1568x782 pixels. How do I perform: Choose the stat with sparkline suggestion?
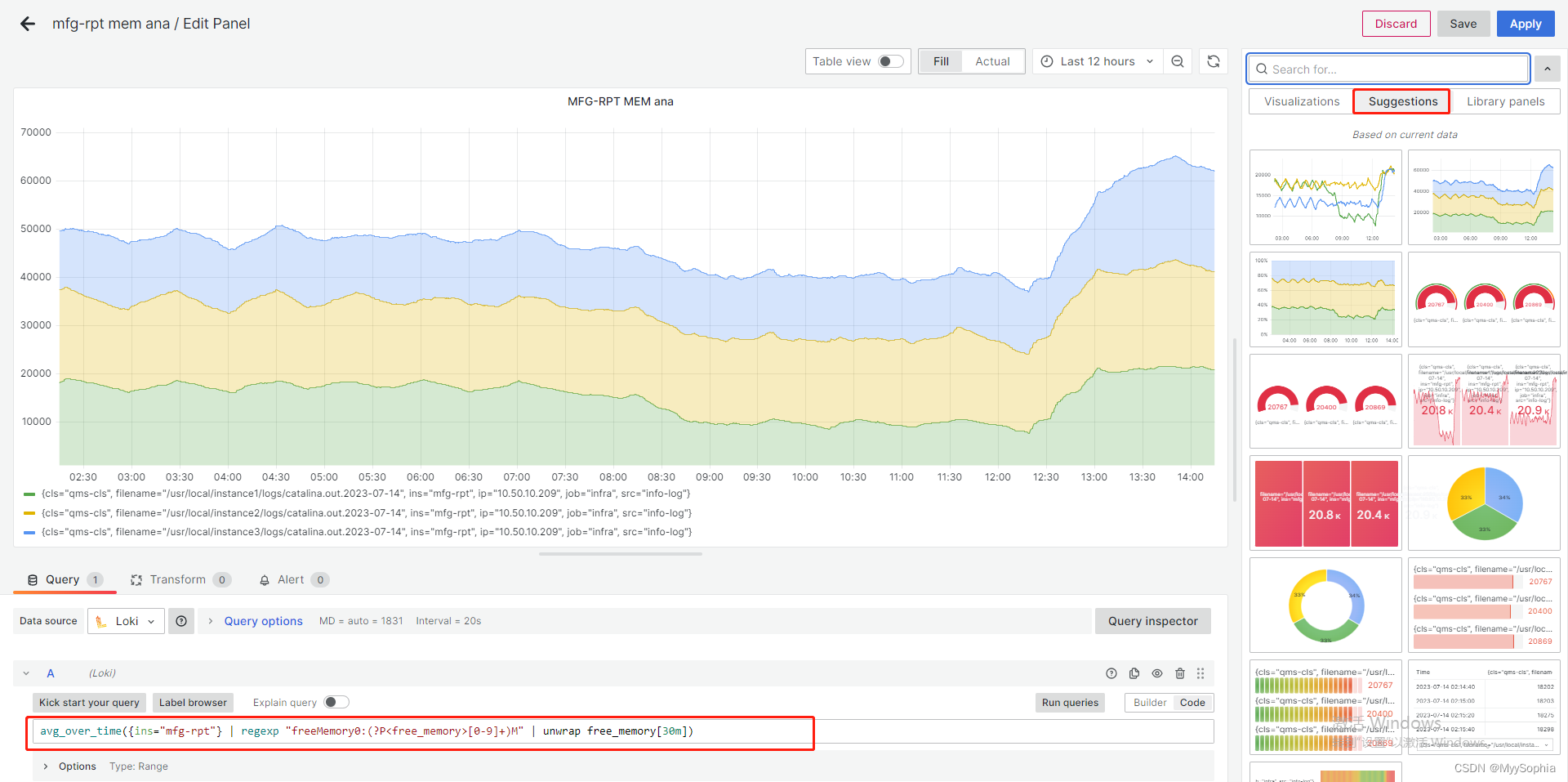[1484, 400]
